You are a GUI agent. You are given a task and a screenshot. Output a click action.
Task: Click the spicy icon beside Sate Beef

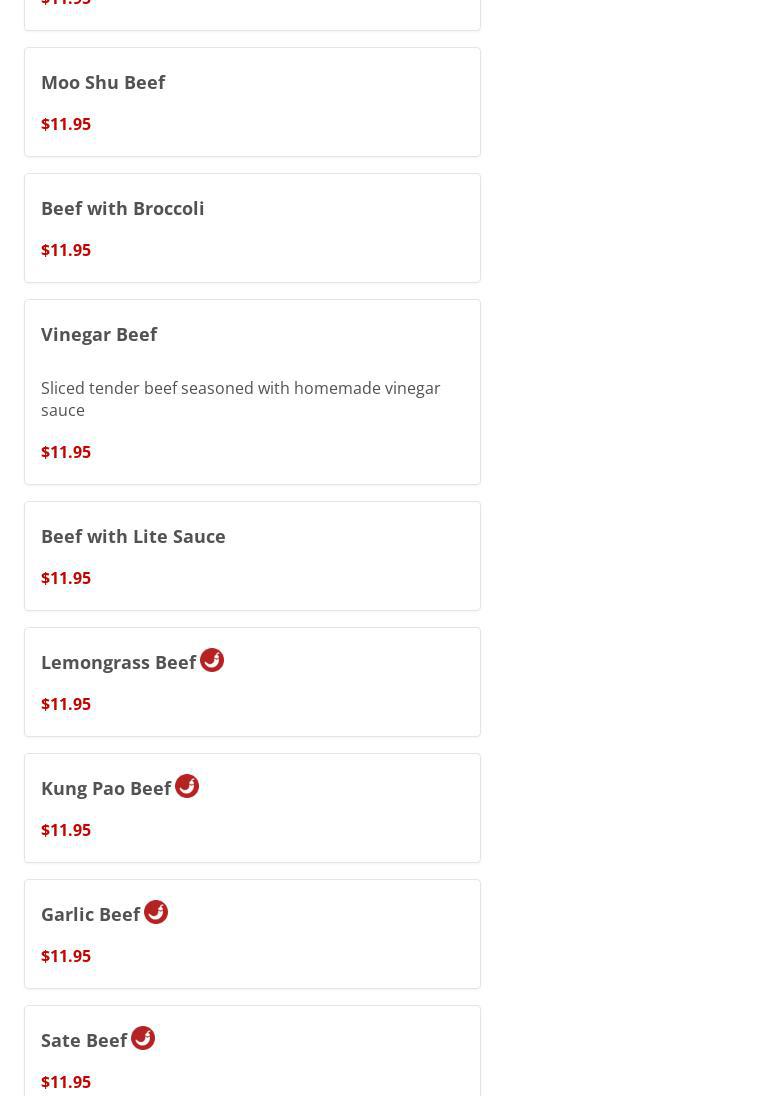click(x=143, y=1038)
